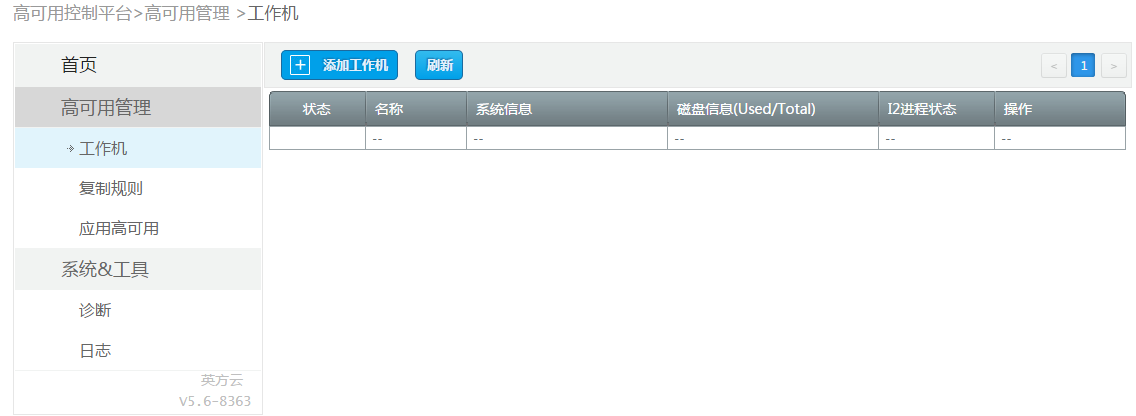Image resolution: width=1136 pixels, height=416 pixels.
Task: Collapse the 系统&工具 sidebar section
Action: pyautogui.click(x=138, y=270)
